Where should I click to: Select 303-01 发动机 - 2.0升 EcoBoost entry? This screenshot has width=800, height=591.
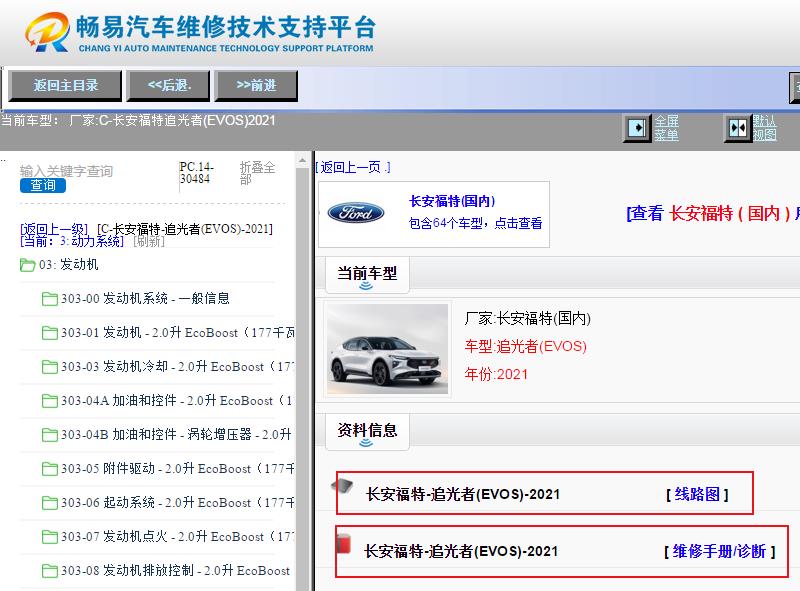point(178,333)
